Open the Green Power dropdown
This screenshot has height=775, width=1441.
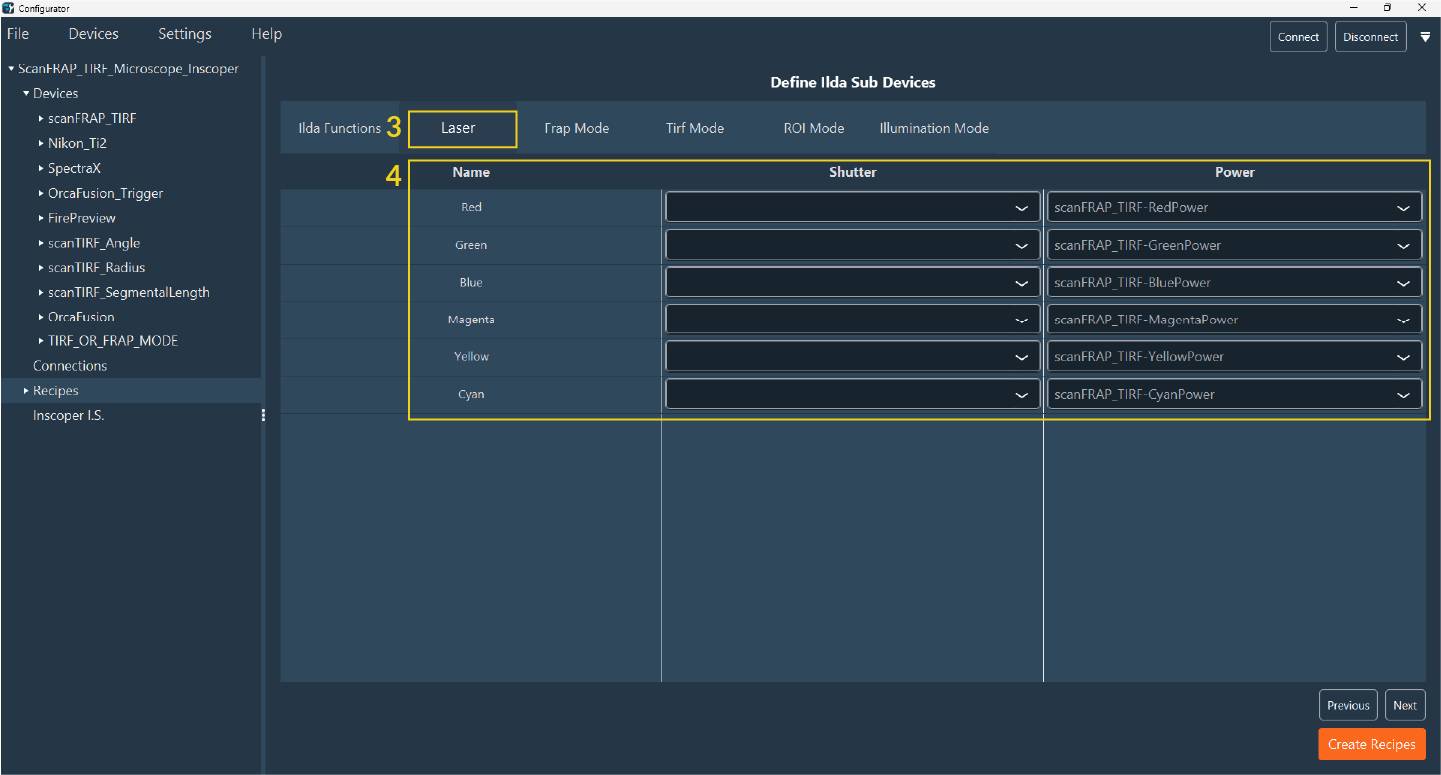pos(1234,245)
